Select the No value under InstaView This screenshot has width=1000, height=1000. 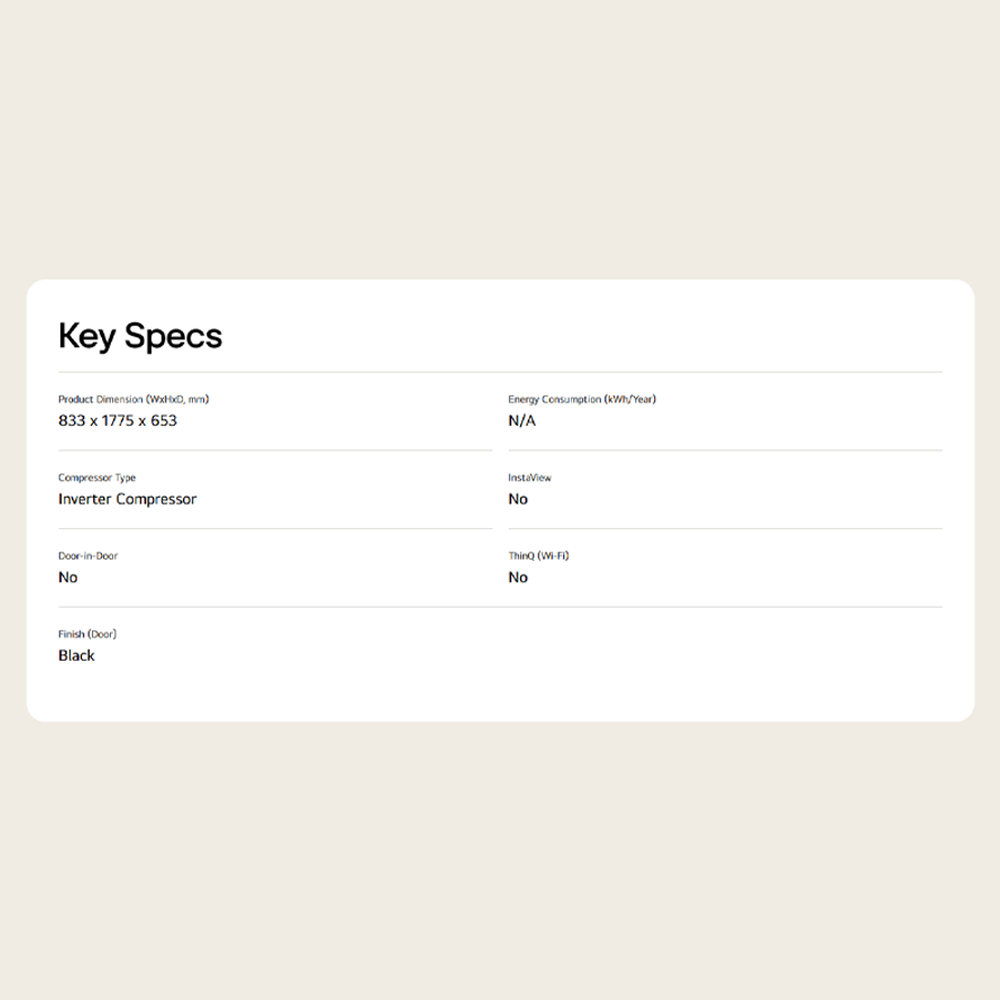coord(518,499)
